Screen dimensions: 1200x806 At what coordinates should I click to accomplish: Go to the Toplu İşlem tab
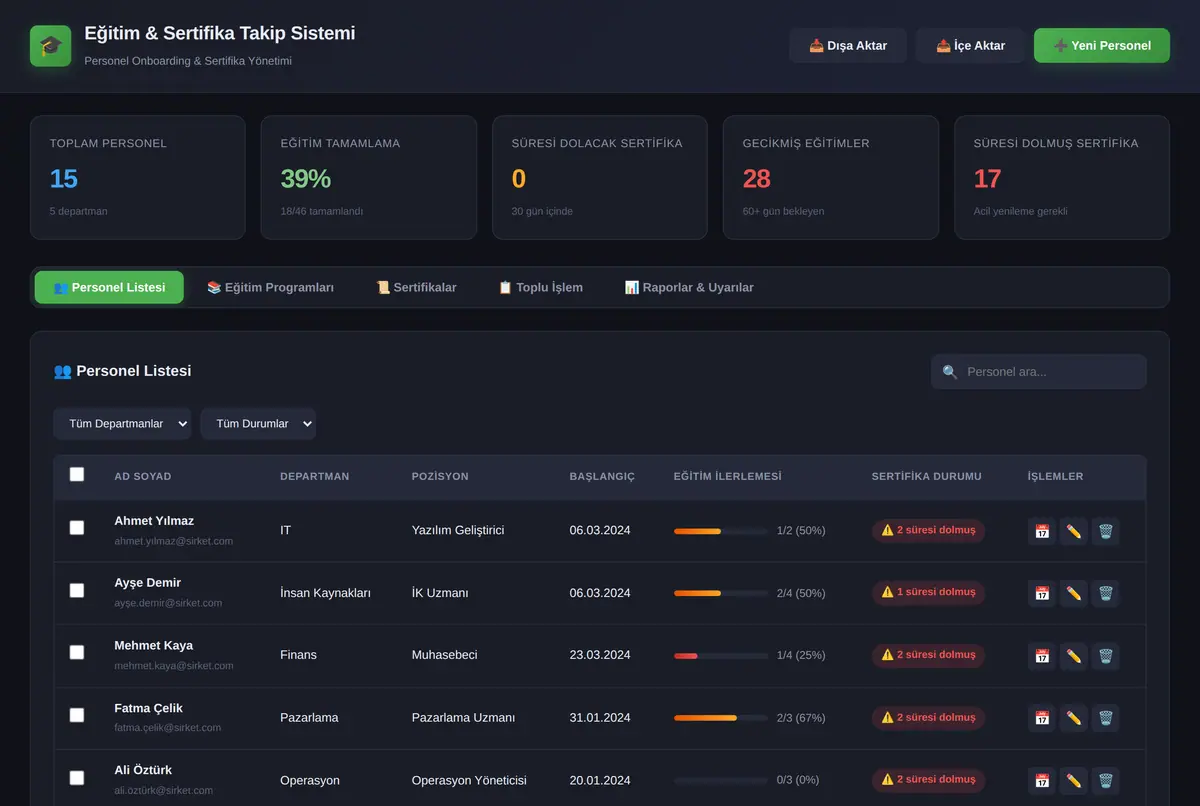point(540,287)
